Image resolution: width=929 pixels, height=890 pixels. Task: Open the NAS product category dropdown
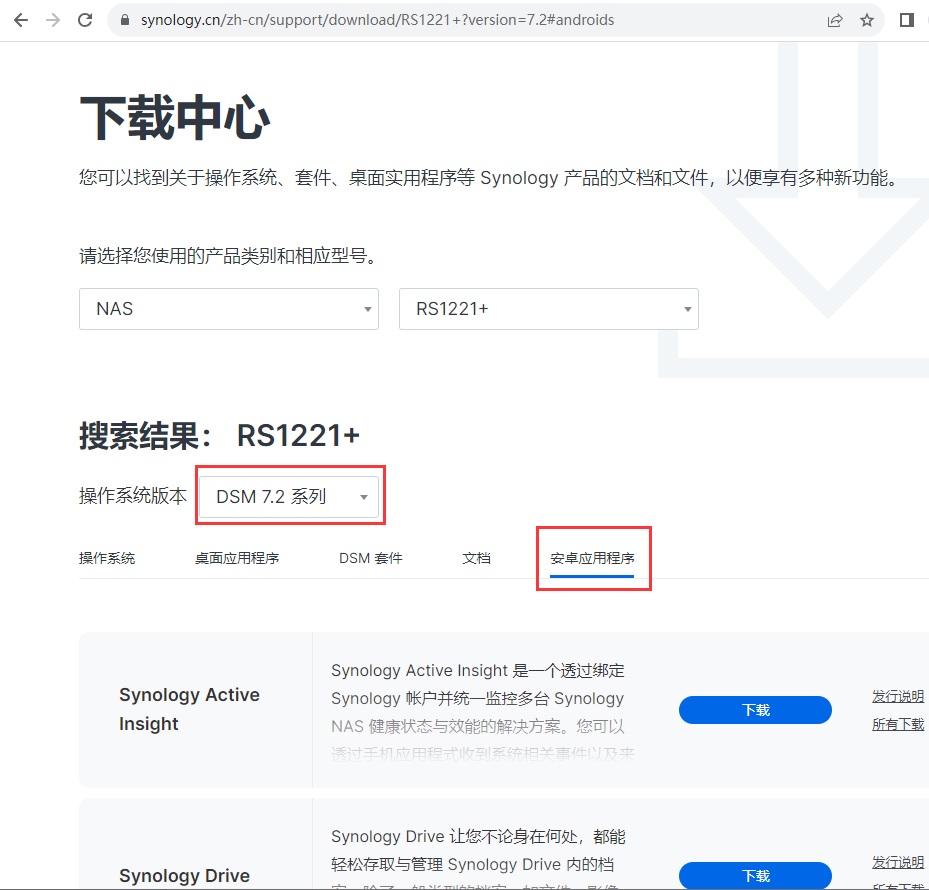tap(229, 309)
